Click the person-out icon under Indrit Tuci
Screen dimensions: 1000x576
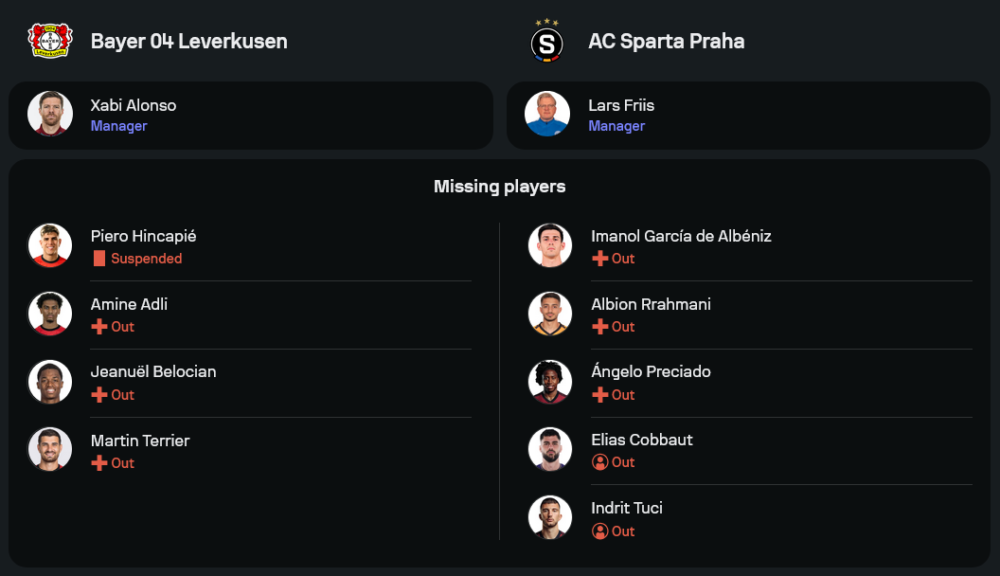[x=600, y=531]
